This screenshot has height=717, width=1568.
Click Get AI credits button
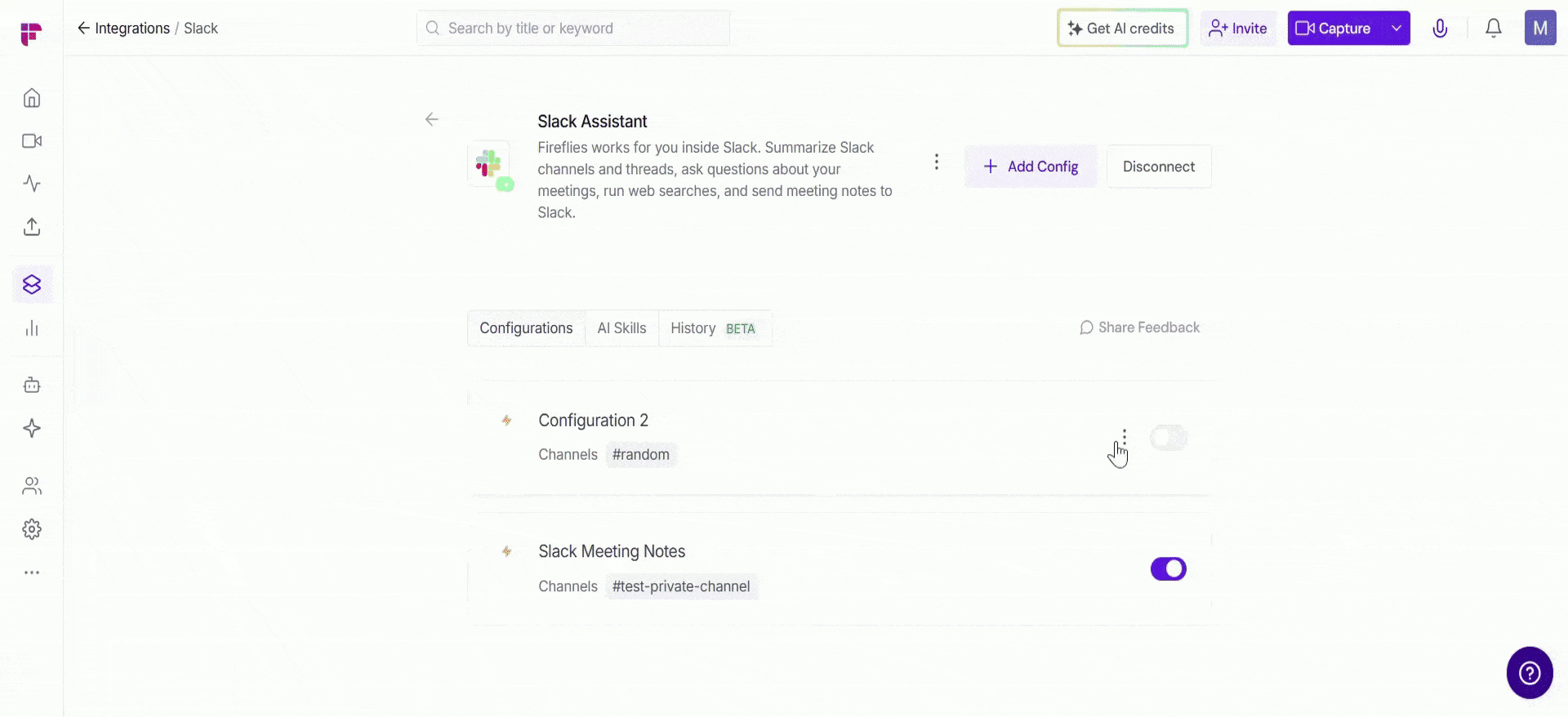1122,29
